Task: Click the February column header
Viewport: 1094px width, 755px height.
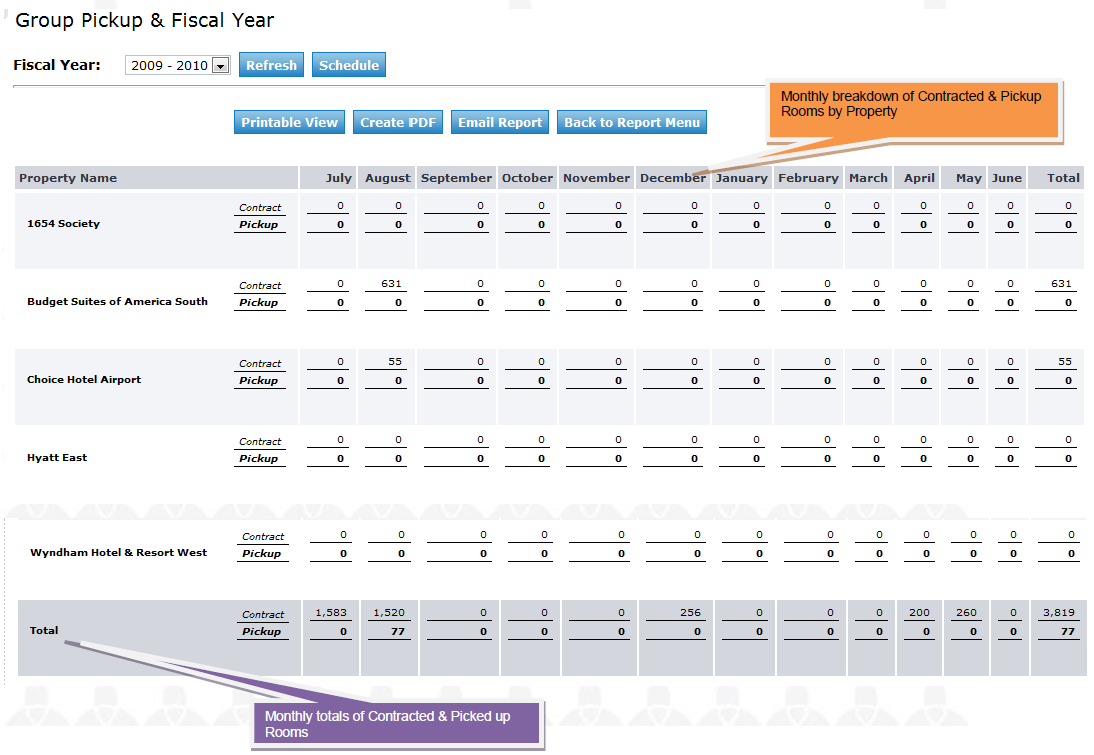Action: (x=809, y=178)
